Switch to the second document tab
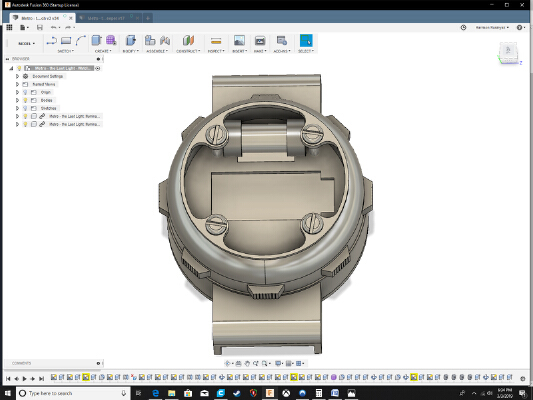This screenshot has height=400, width=533. pos(106,18)
